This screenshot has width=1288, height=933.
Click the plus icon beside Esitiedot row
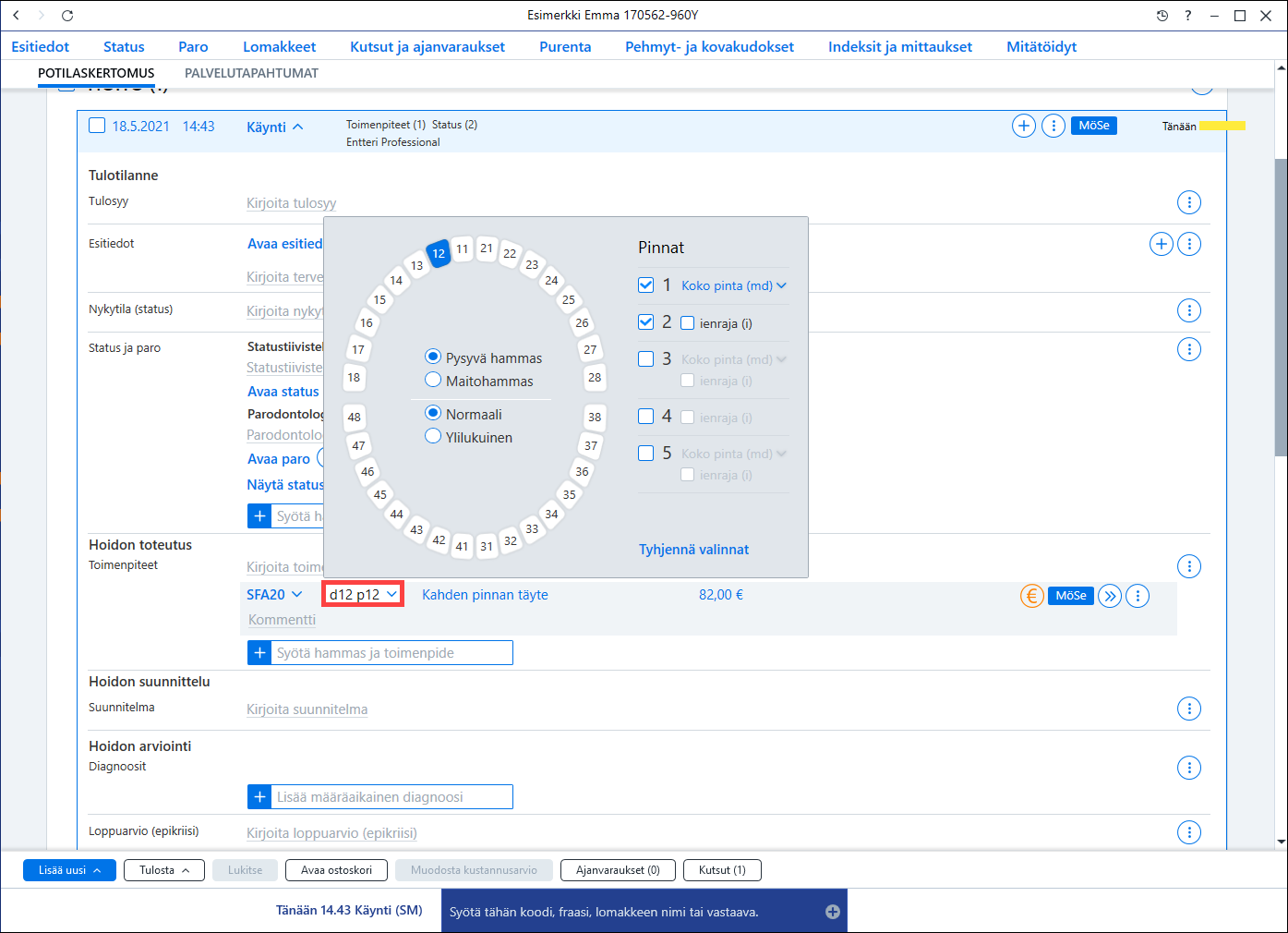(1162, 244)
